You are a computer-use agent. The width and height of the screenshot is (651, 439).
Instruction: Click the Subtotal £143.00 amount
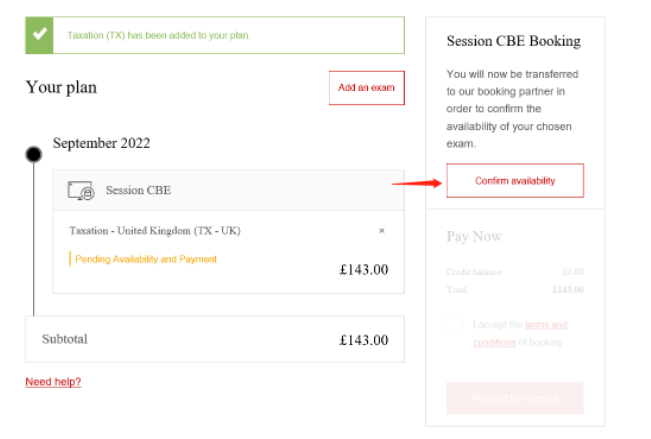(363, 340)
